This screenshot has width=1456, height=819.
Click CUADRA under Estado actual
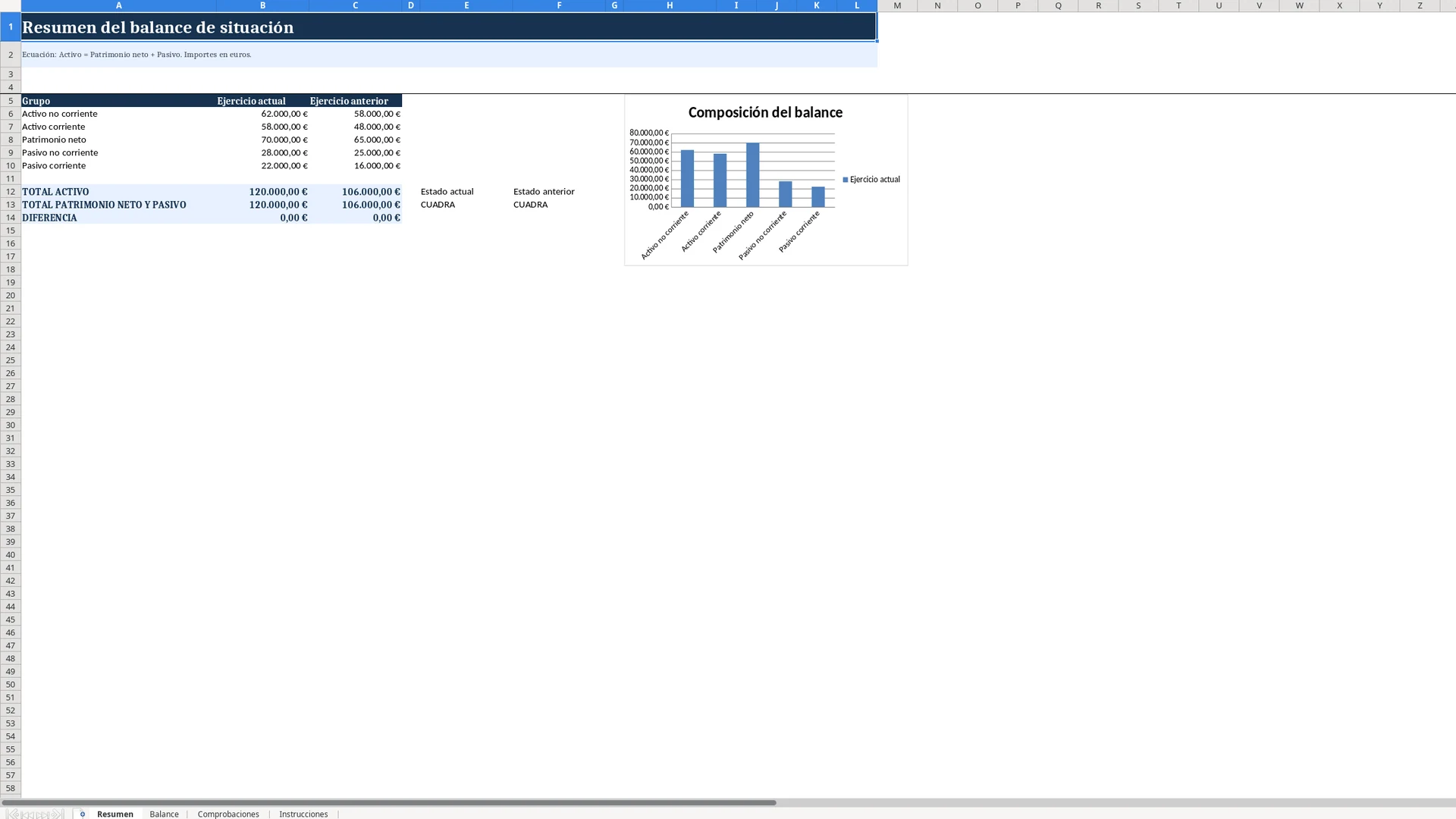click(466, 205)
